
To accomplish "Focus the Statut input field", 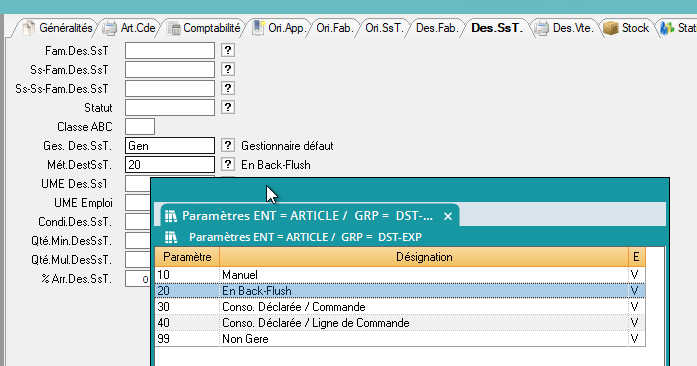I will pyautogui.click(x=170, y=108).
